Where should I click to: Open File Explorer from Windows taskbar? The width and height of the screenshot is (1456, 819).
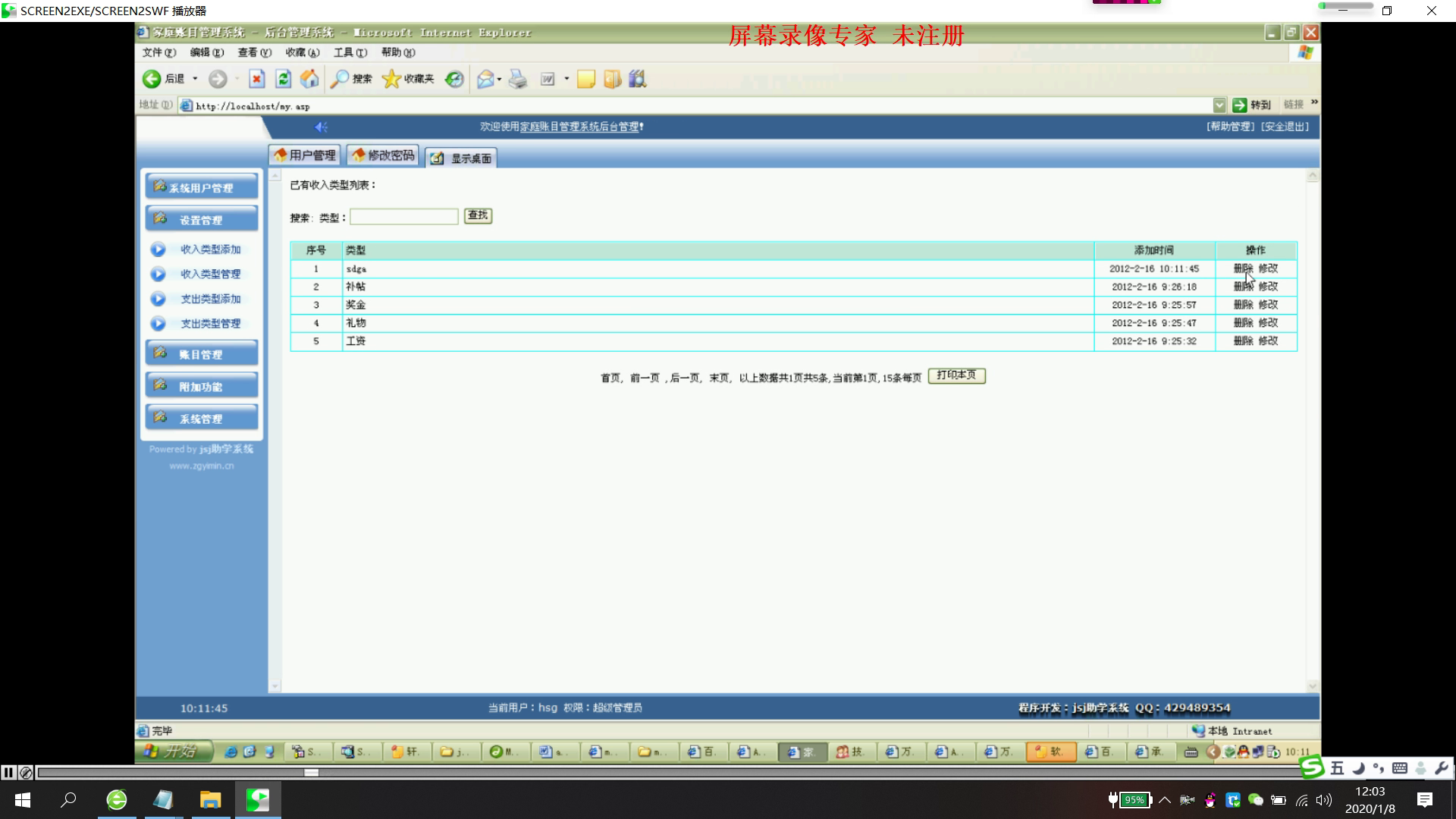coord(210,800)
